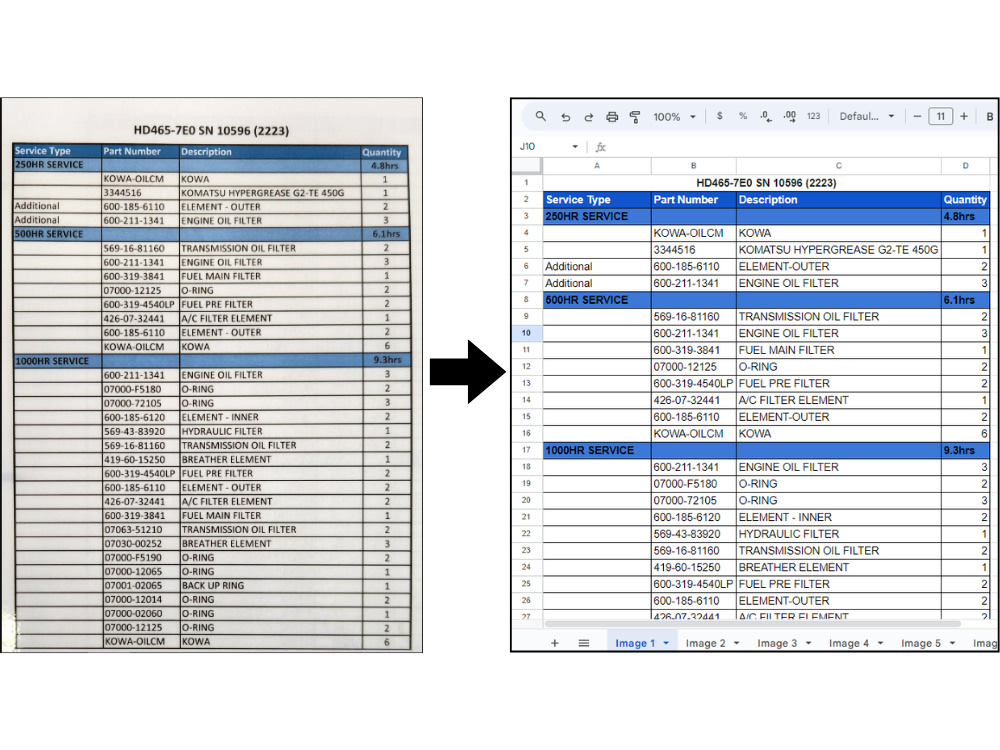Screen dimensions: 1000x750
Task: Switch to the Image 5 sheet tab
Action: pos(921,643)
